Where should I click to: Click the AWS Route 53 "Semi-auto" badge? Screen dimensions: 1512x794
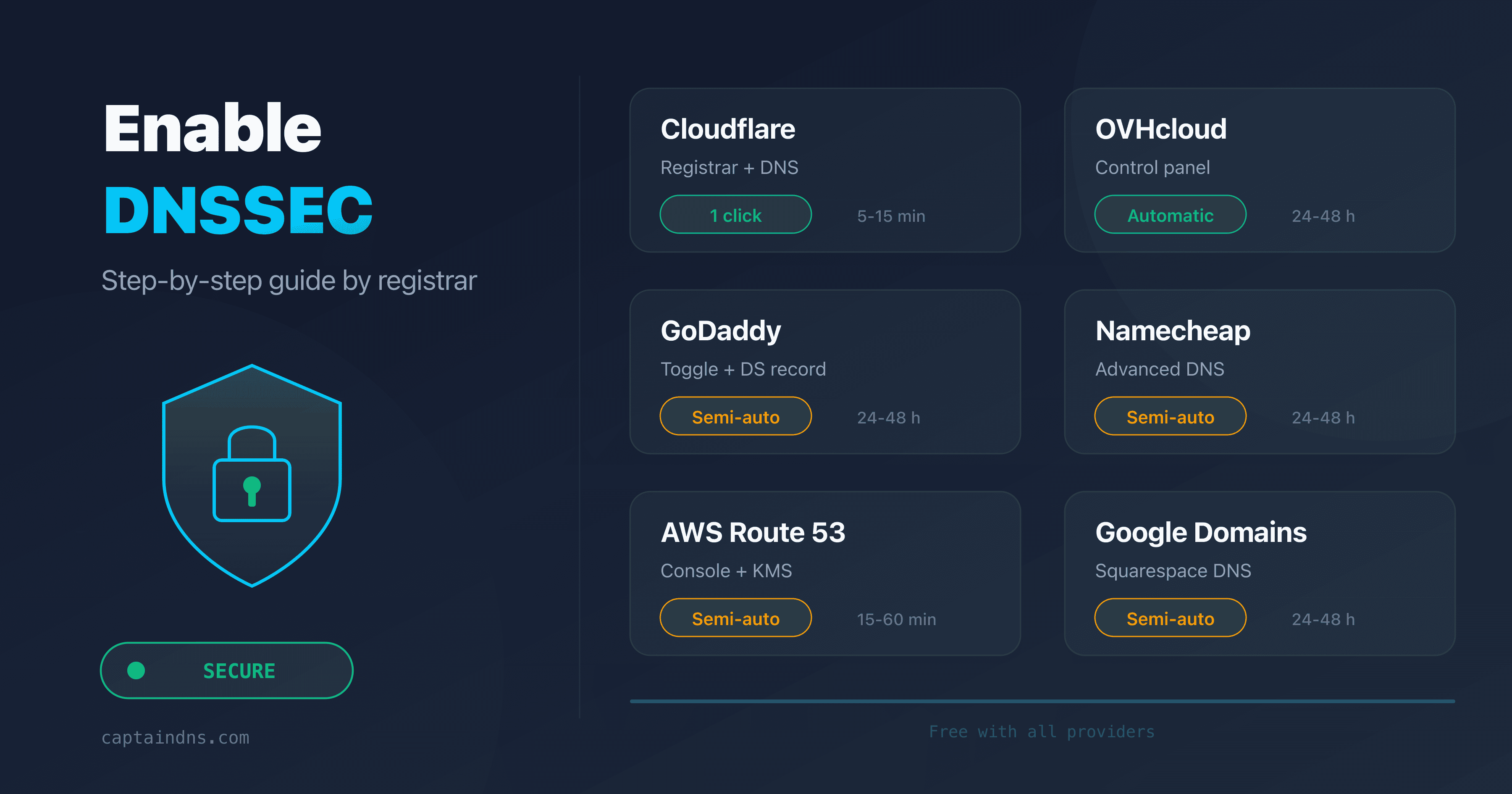(x=735, y=618)
